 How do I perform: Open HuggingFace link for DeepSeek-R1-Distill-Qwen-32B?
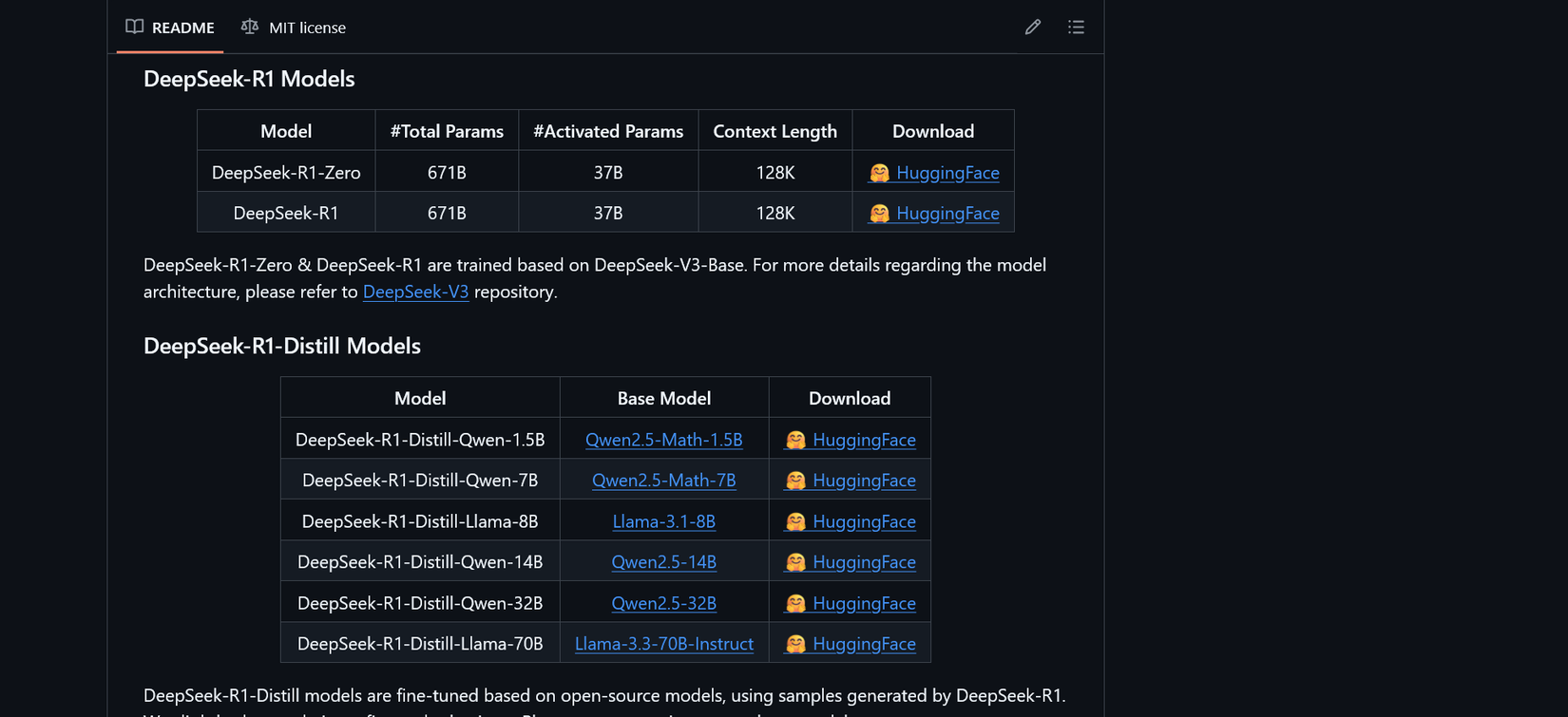click(x=851, y=603)
